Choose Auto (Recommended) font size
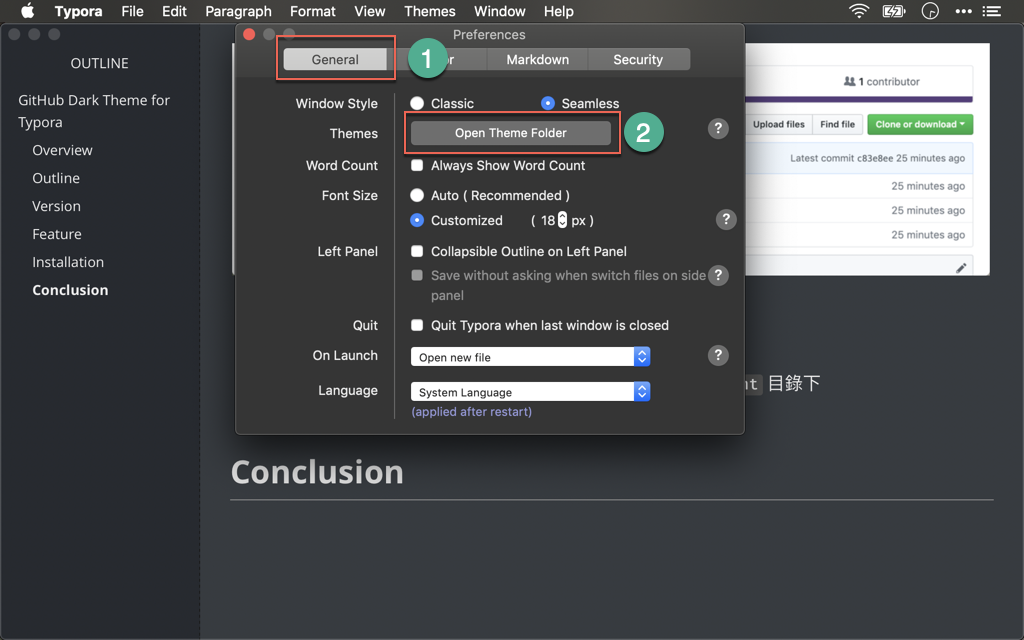 pyautogui.click(x=417, y=195)
